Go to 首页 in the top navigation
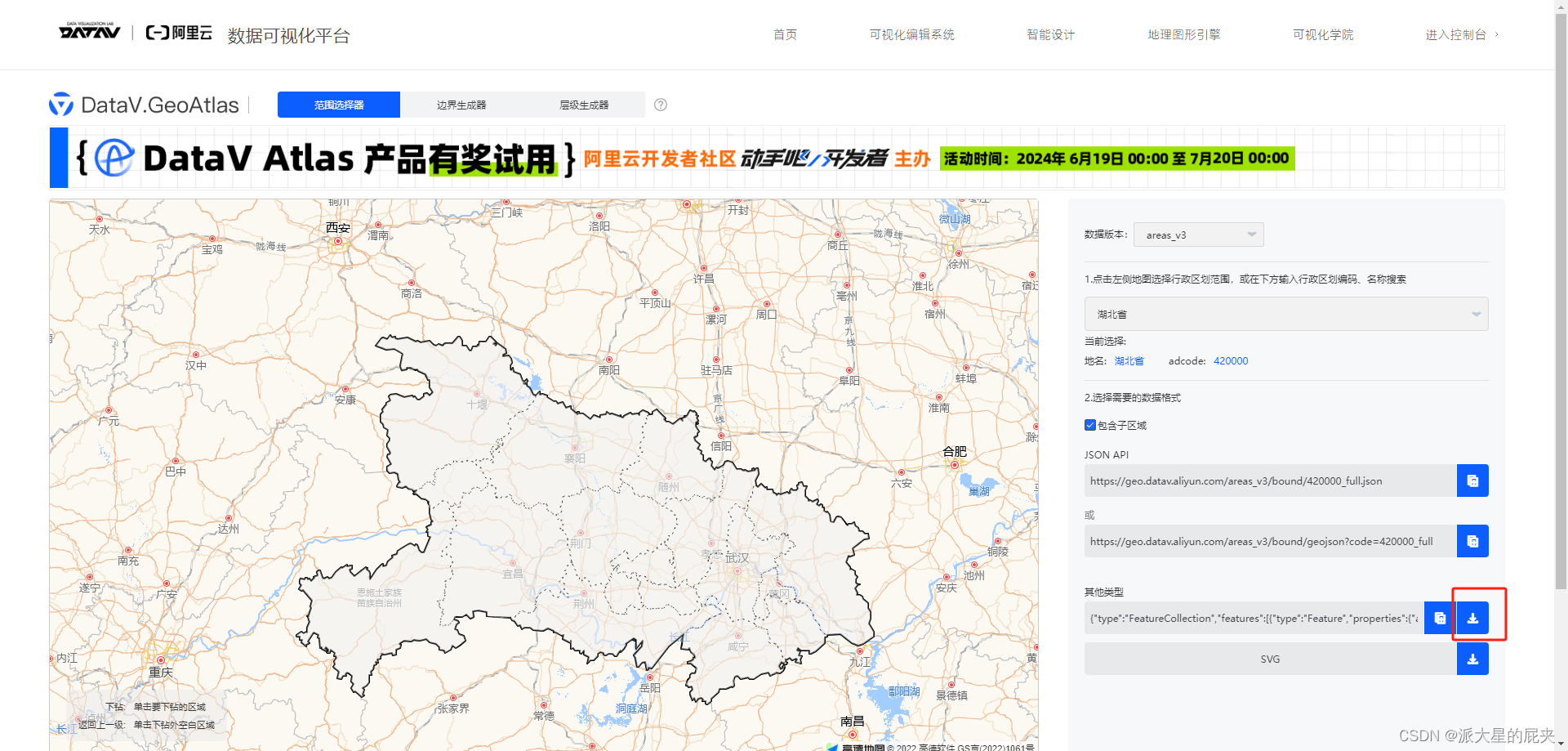This screenshot has height=751, width=1568. 785,34
